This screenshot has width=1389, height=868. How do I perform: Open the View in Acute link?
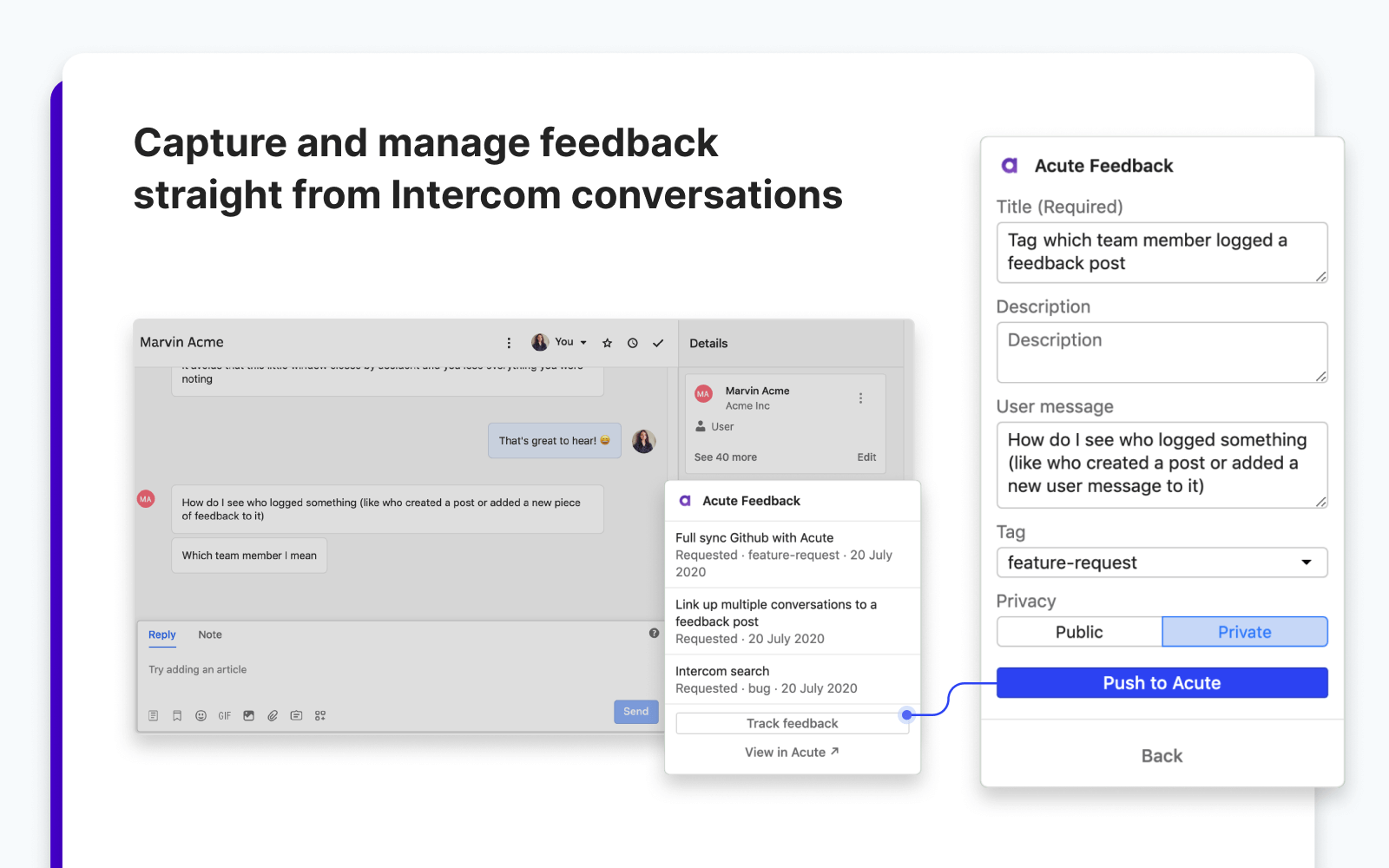tap(792, 753)
